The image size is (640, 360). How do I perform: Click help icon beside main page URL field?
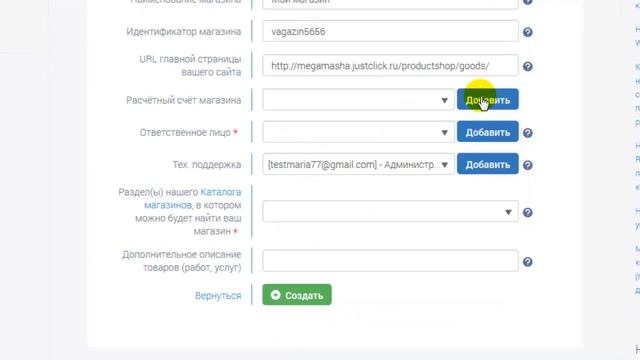click(x=527, y=66)
